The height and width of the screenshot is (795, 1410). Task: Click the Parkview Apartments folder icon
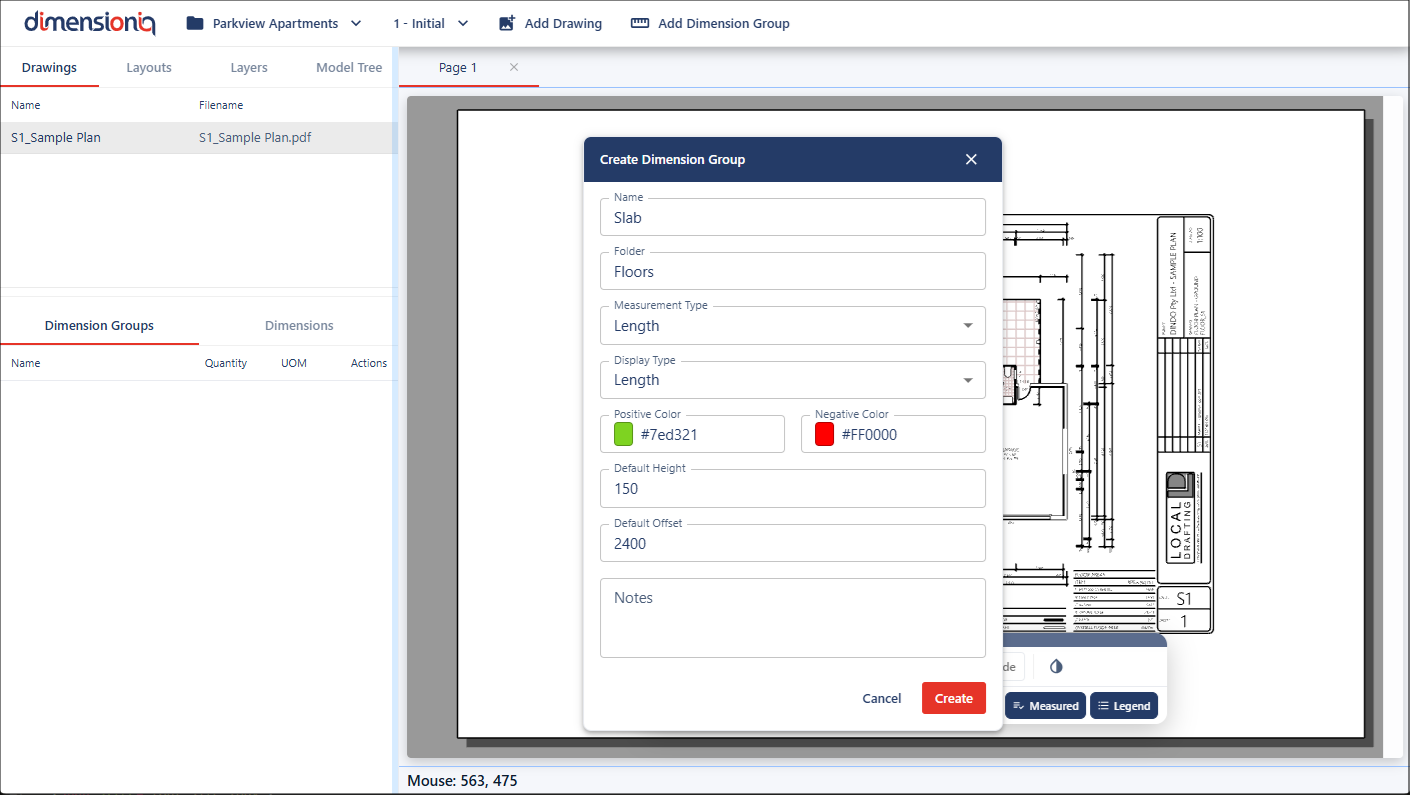[x=195, y=23]
